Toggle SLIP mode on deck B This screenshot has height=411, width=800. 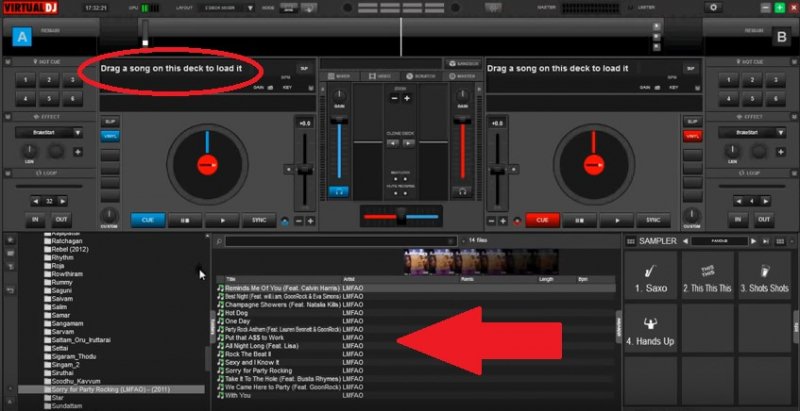[x=692, y=122]
